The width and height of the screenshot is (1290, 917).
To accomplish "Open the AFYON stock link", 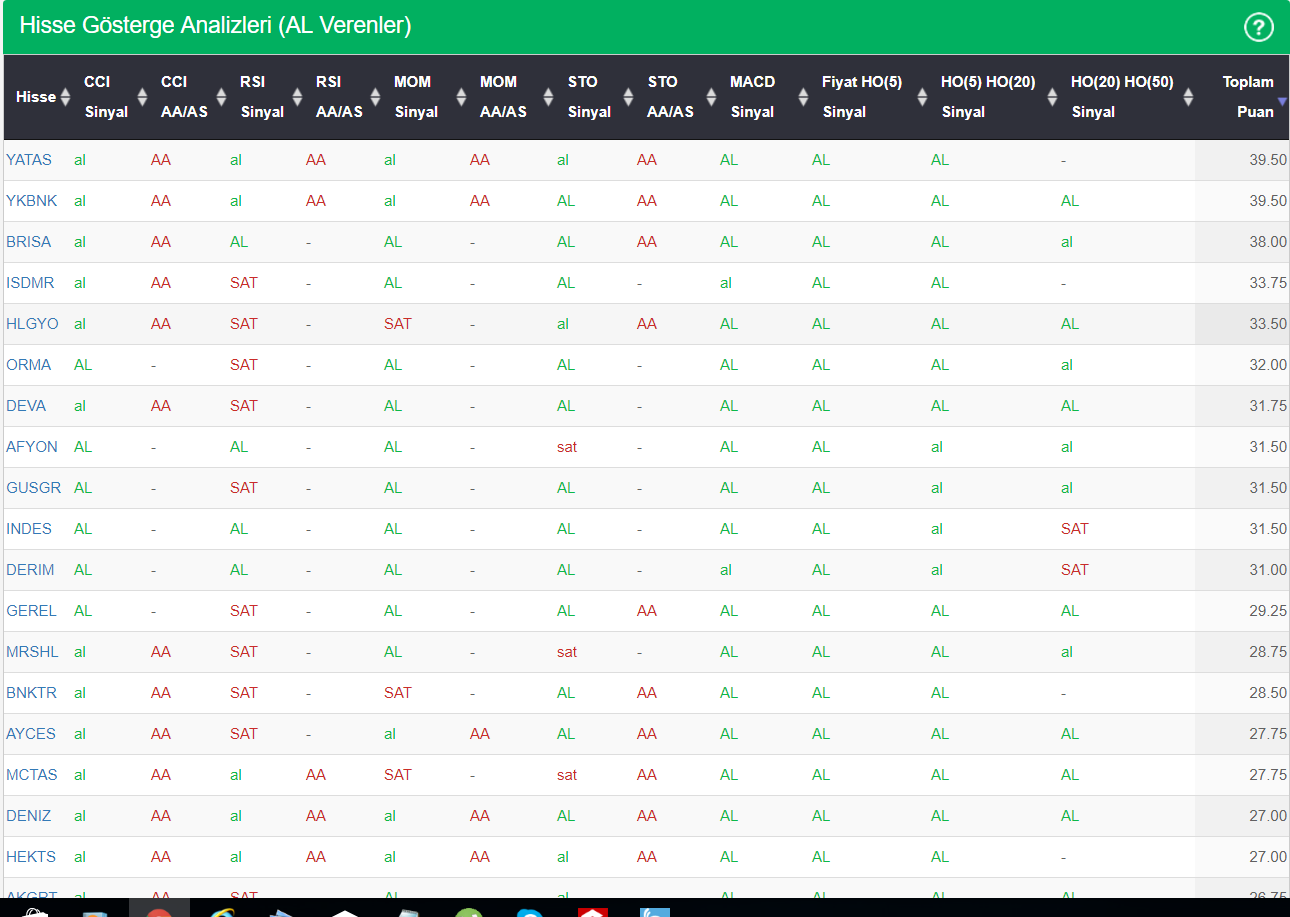I will (32, 447).
